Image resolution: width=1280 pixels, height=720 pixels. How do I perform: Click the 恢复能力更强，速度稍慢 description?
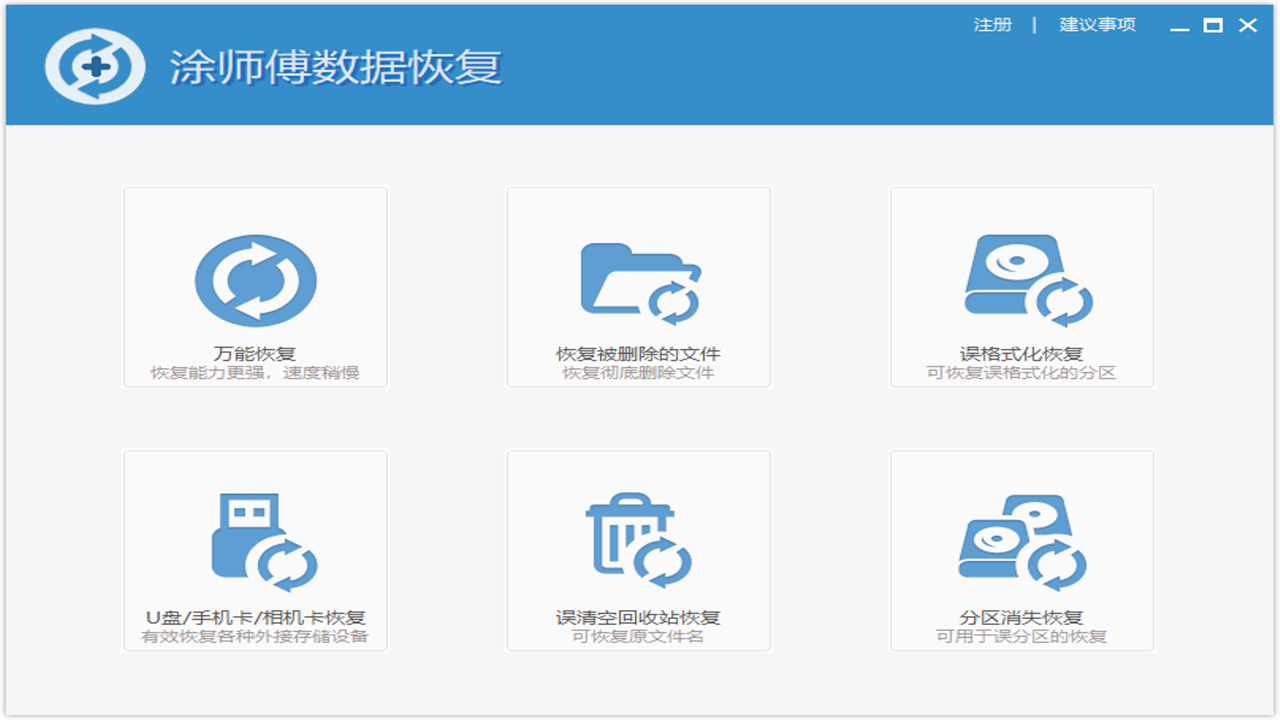(255, 373)
